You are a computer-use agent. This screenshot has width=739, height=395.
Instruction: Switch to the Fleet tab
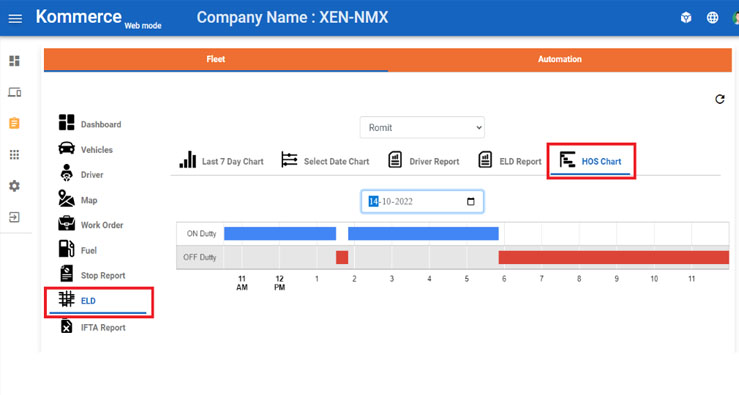coord(216,59)
